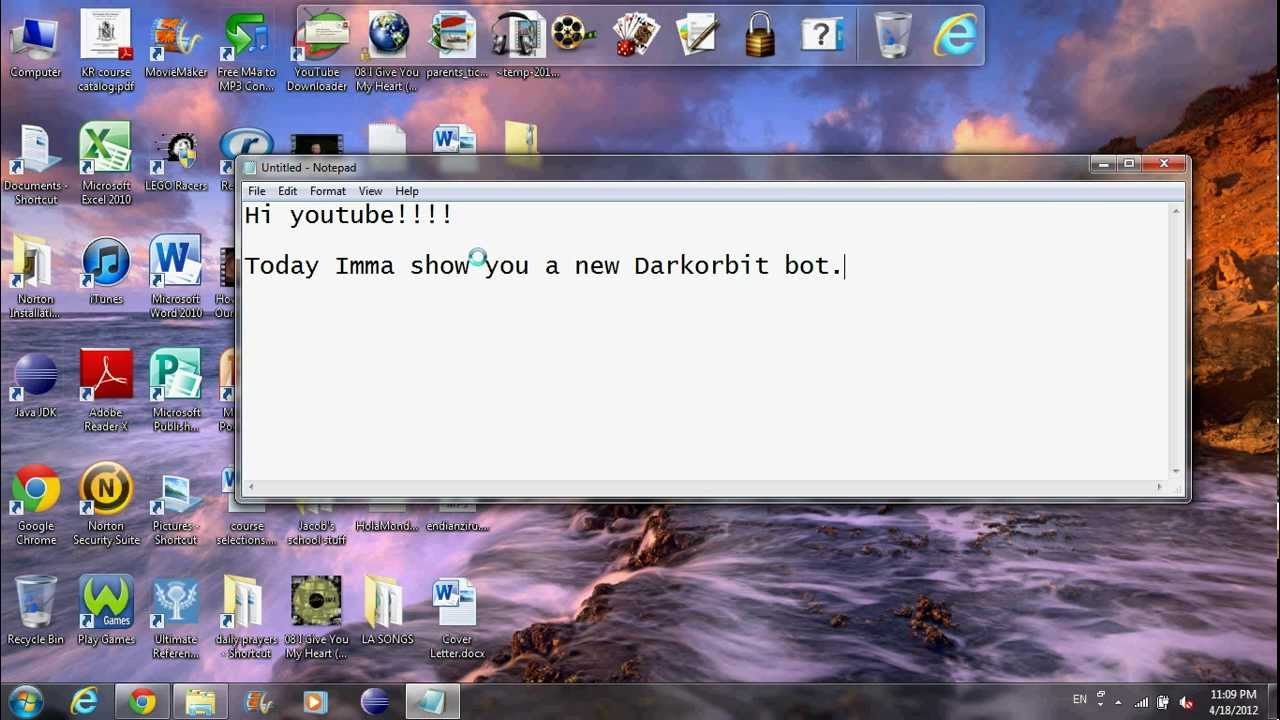Image resolution: width=1280 pixels, height=720 pixels.
Task: Click inside the Notepad text area
Action: [705, 340]
